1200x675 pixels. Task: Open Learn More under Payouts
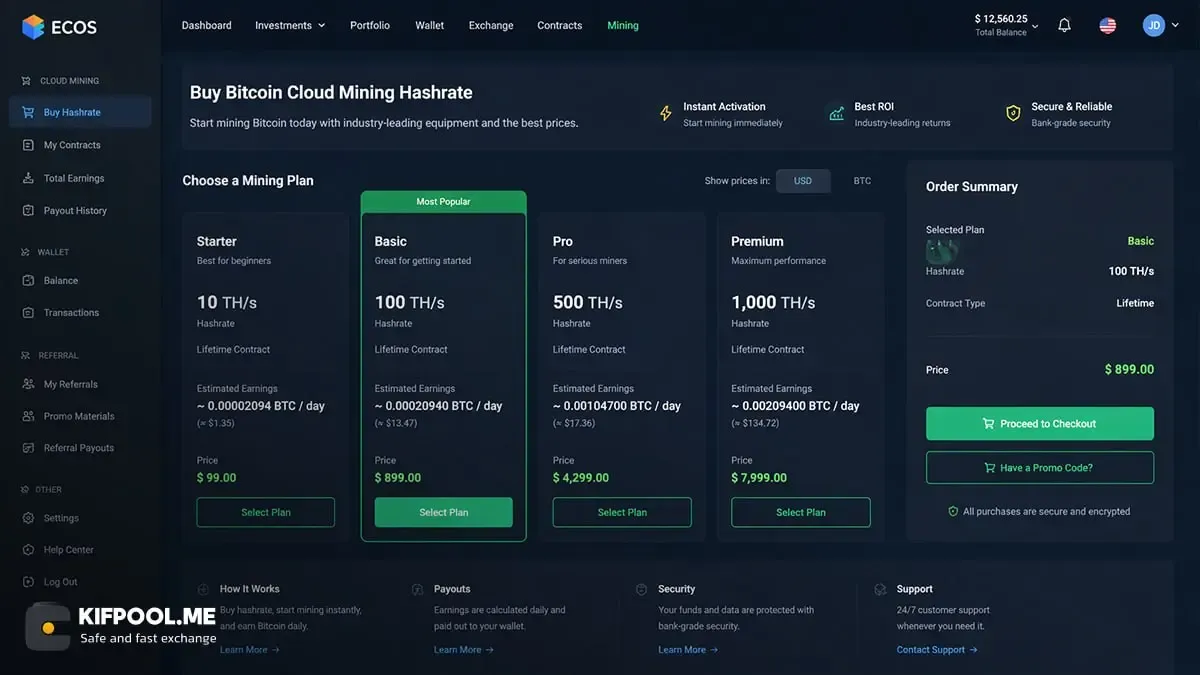pyautogui.click(x=464, y=650)
